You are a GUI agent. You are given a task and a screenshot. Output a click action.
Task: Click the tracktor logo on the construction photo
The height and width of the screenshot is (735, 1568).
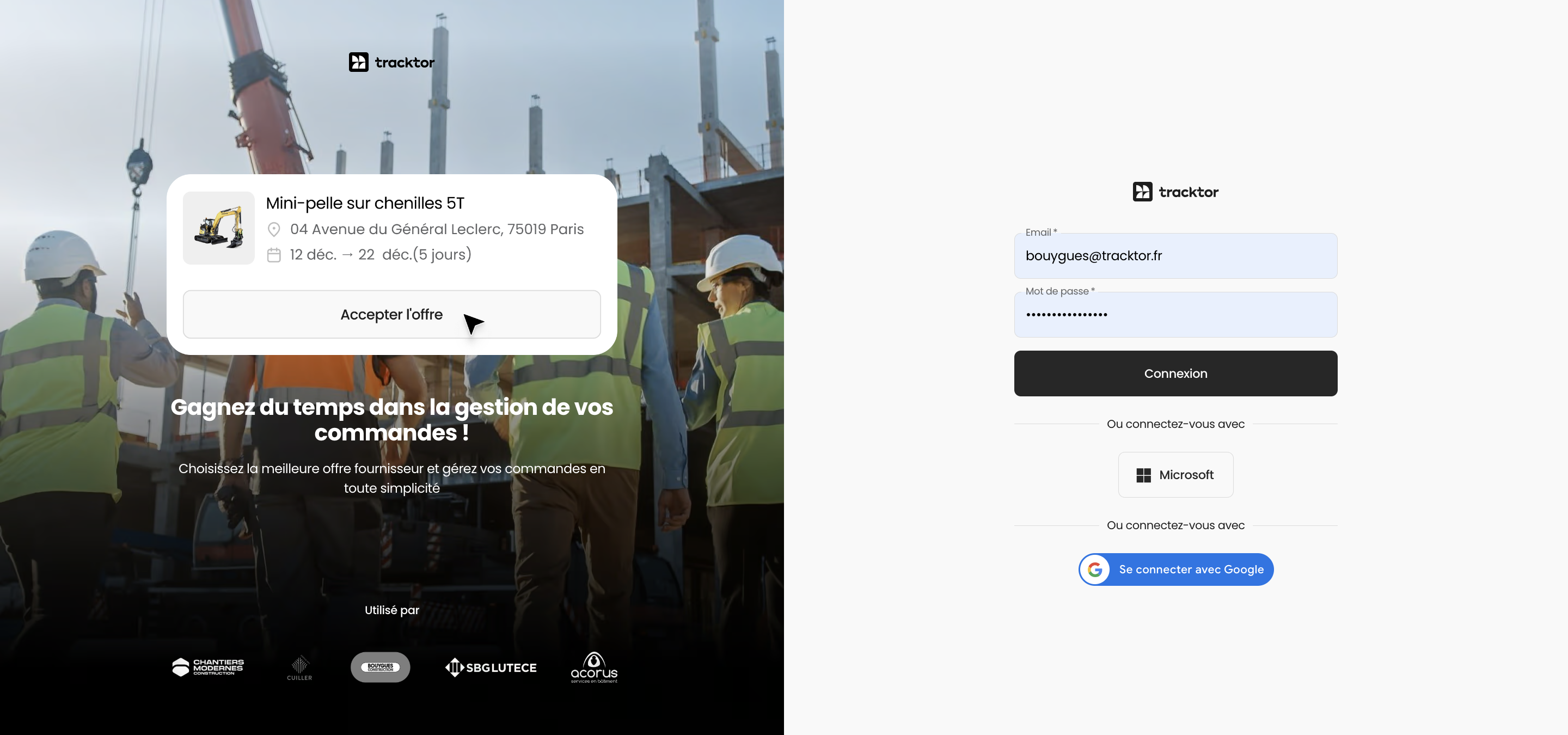391,62
